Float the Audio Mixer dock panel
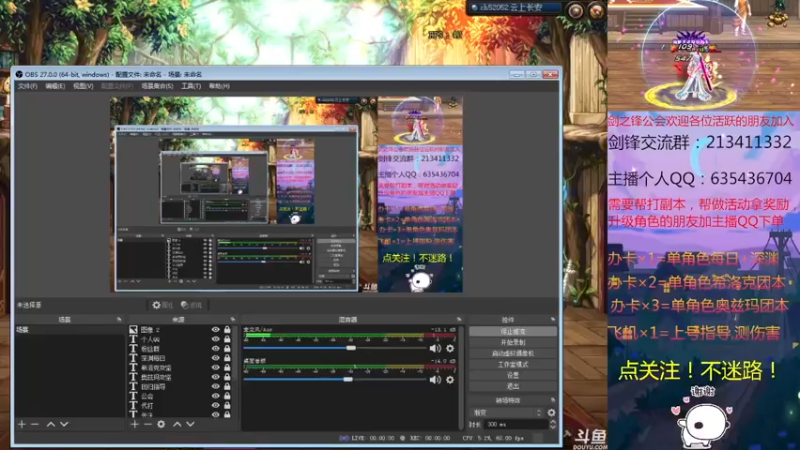 (x=459, y=319)
